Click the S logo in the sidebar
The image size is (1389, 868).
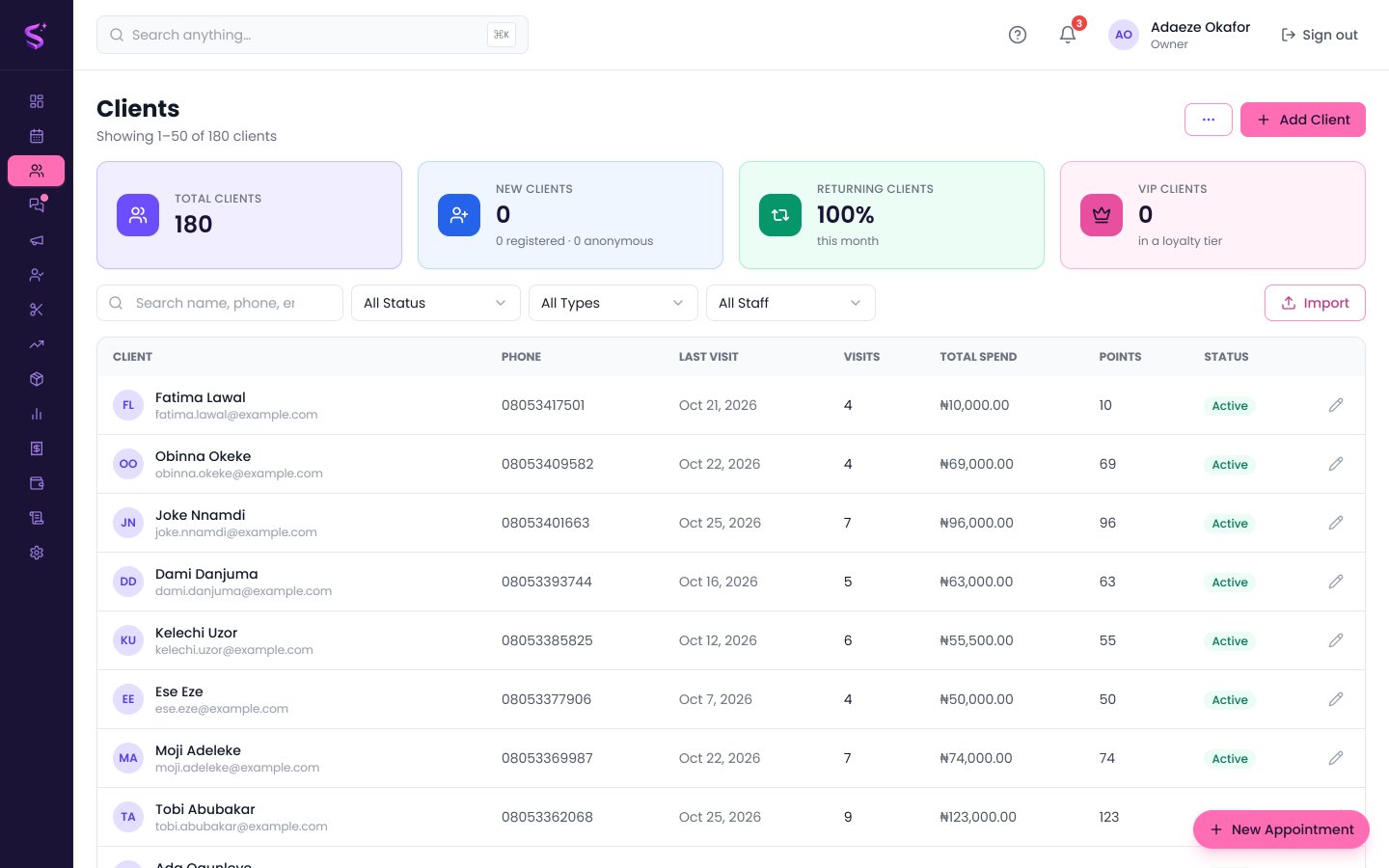coord(36,36)
